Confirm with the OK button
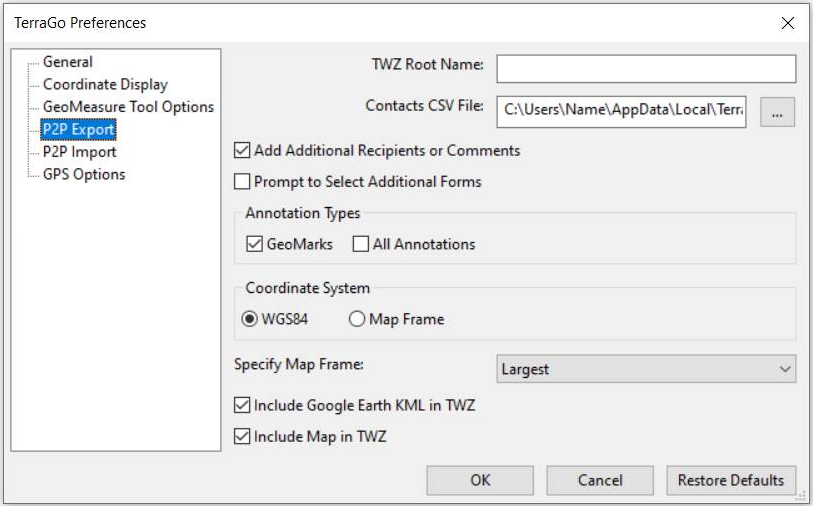The height and width of the screenshot is (506, 813). coord(480,480)
